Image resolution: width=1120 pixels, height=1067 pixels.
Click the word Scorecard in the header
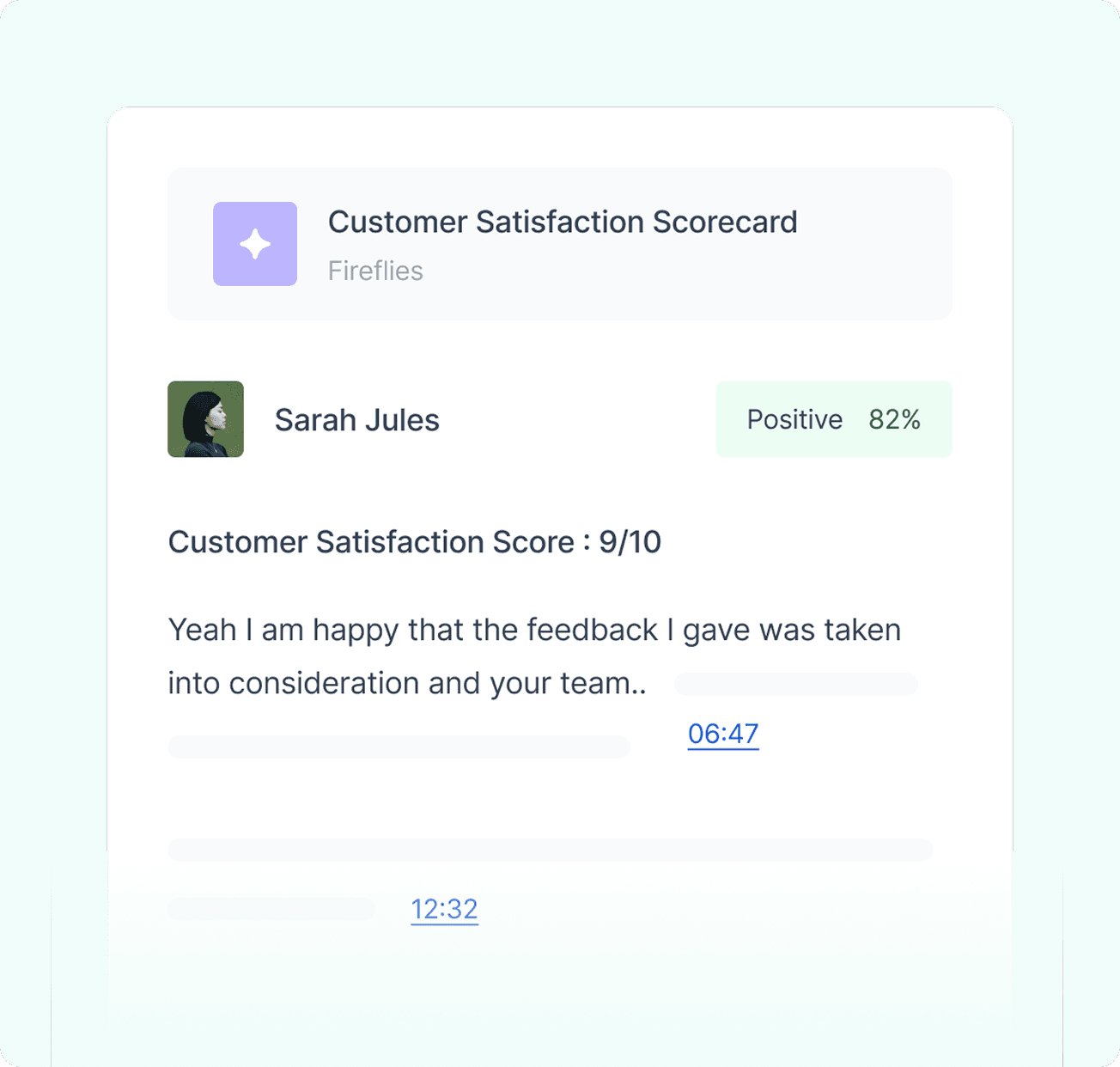pyautogui.click(x=725, y=222)
